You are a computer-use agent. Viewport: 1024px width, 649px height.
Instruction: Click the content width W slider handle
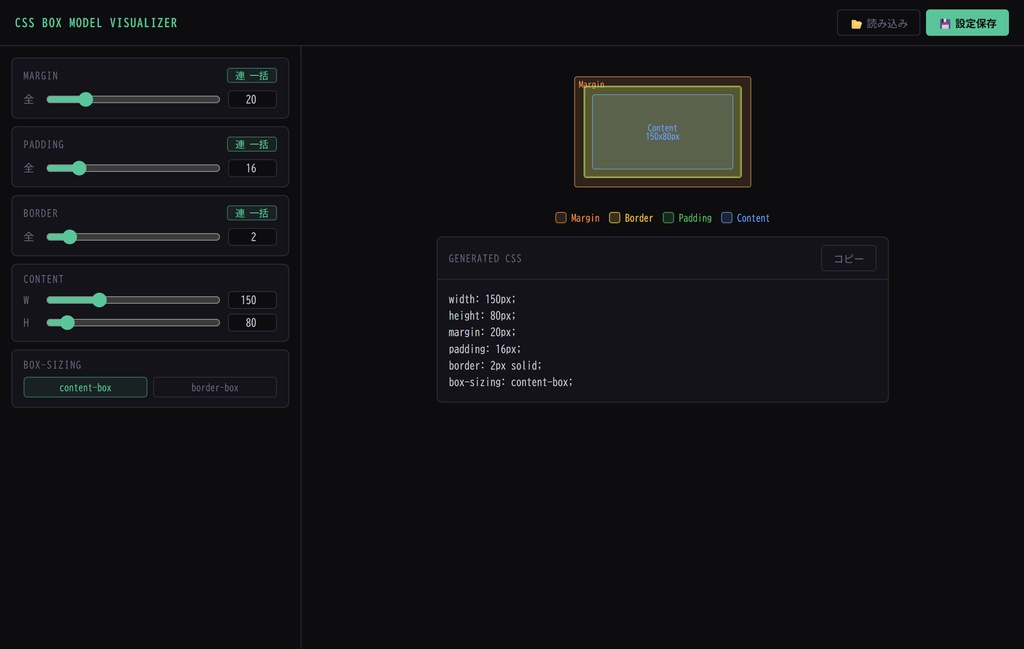point(99,300)
